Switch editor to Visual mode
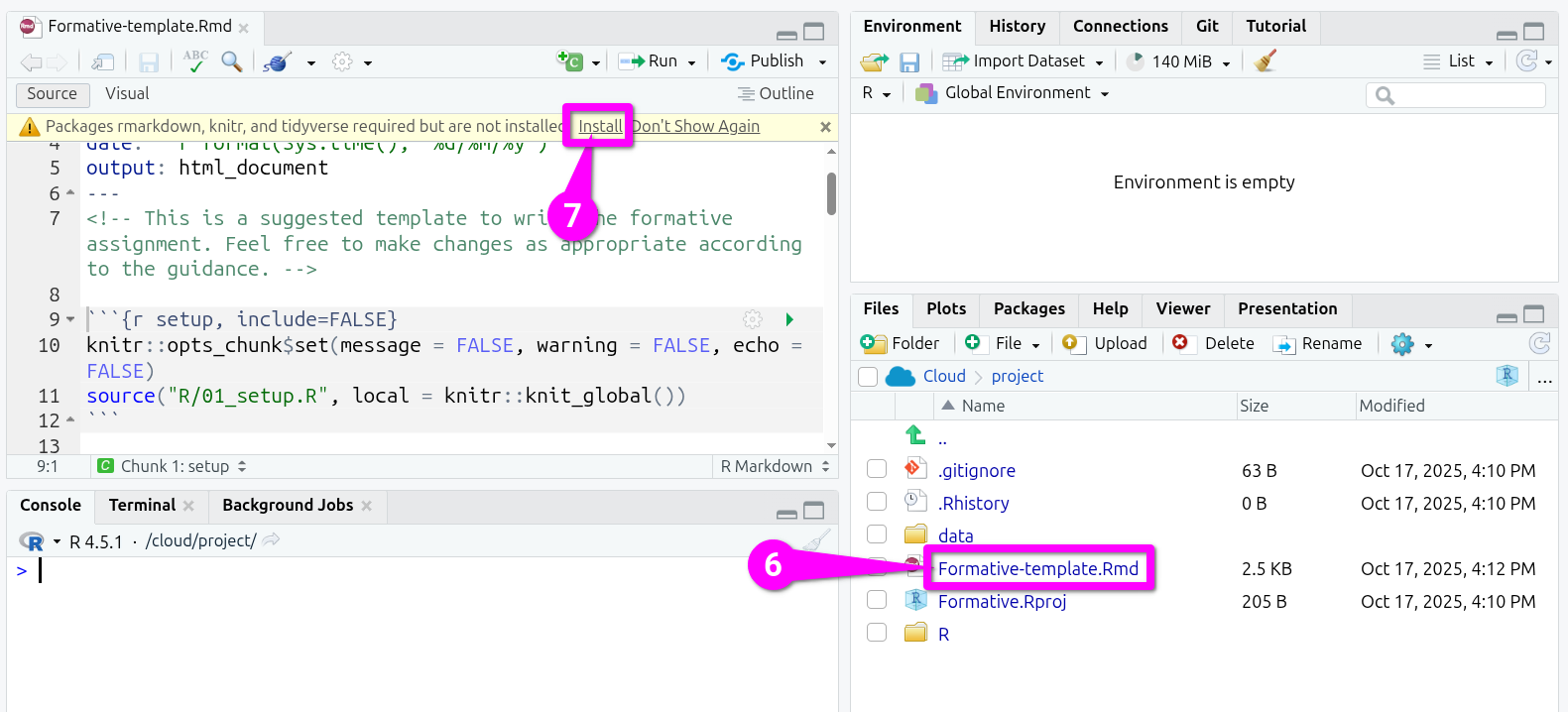Image resolution: width=1568 pixels, height=712 pixels. coord(127,93)
